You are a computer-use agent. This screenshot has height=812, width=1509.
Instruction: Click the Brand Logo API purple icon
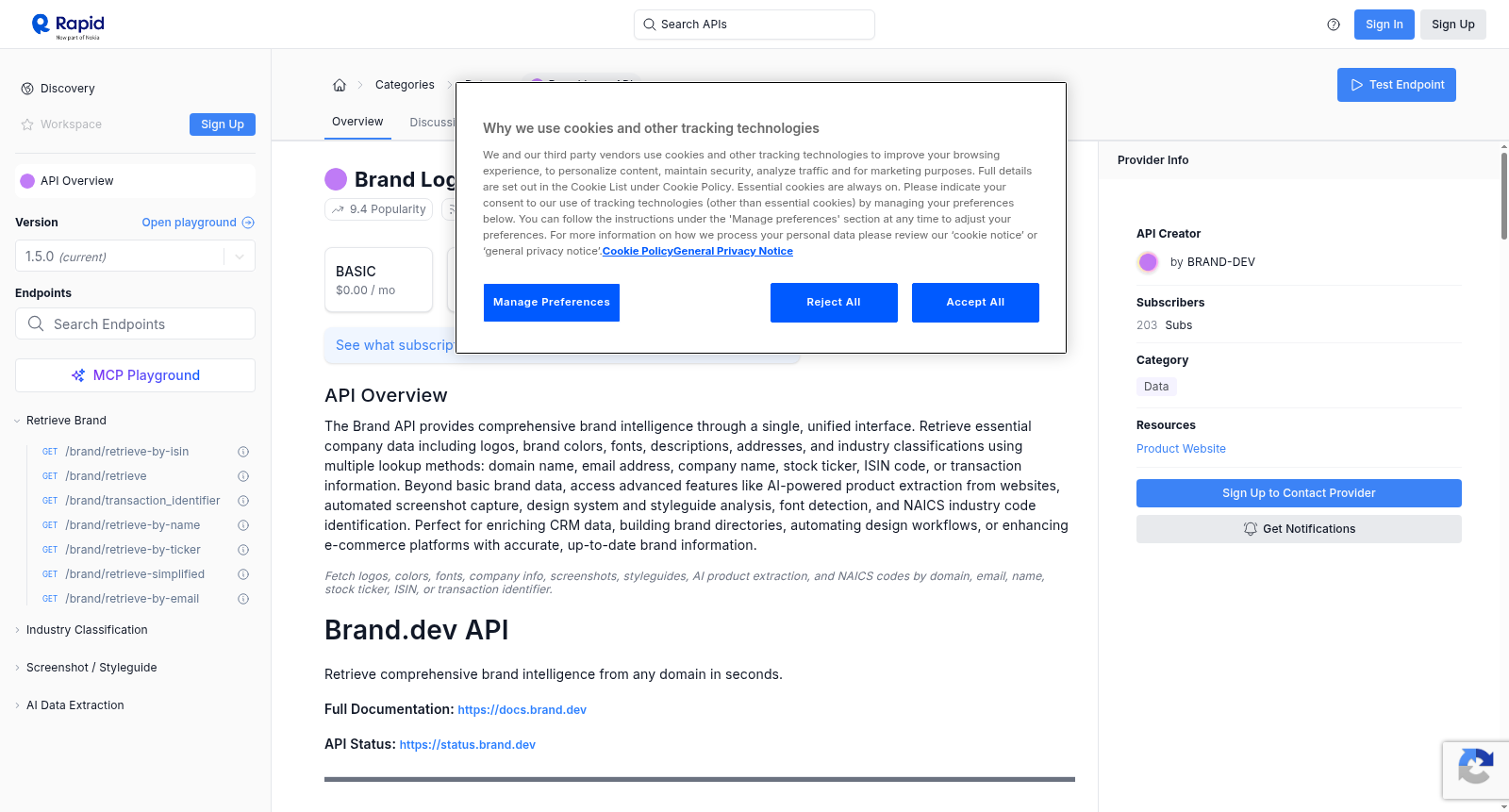[336, 179]
